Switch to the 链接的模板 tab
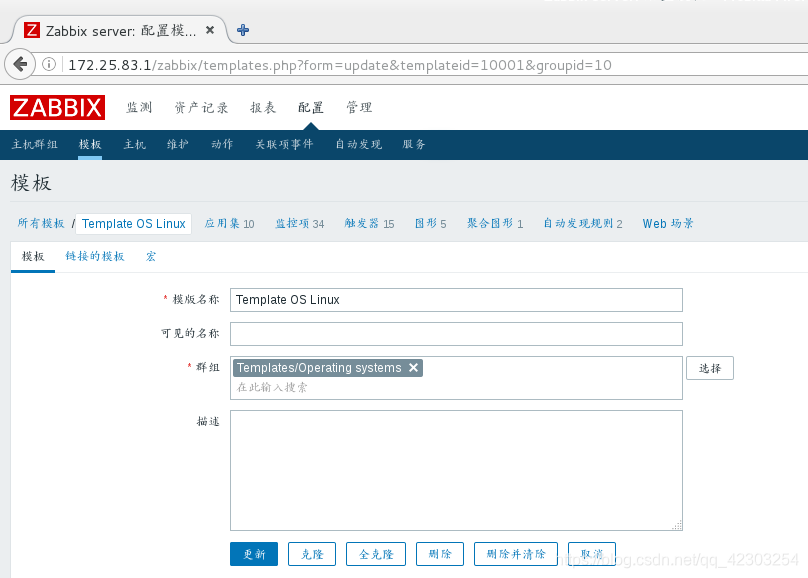Image resolution: width=808 pixels, height=578 pixels. [95, 257]
